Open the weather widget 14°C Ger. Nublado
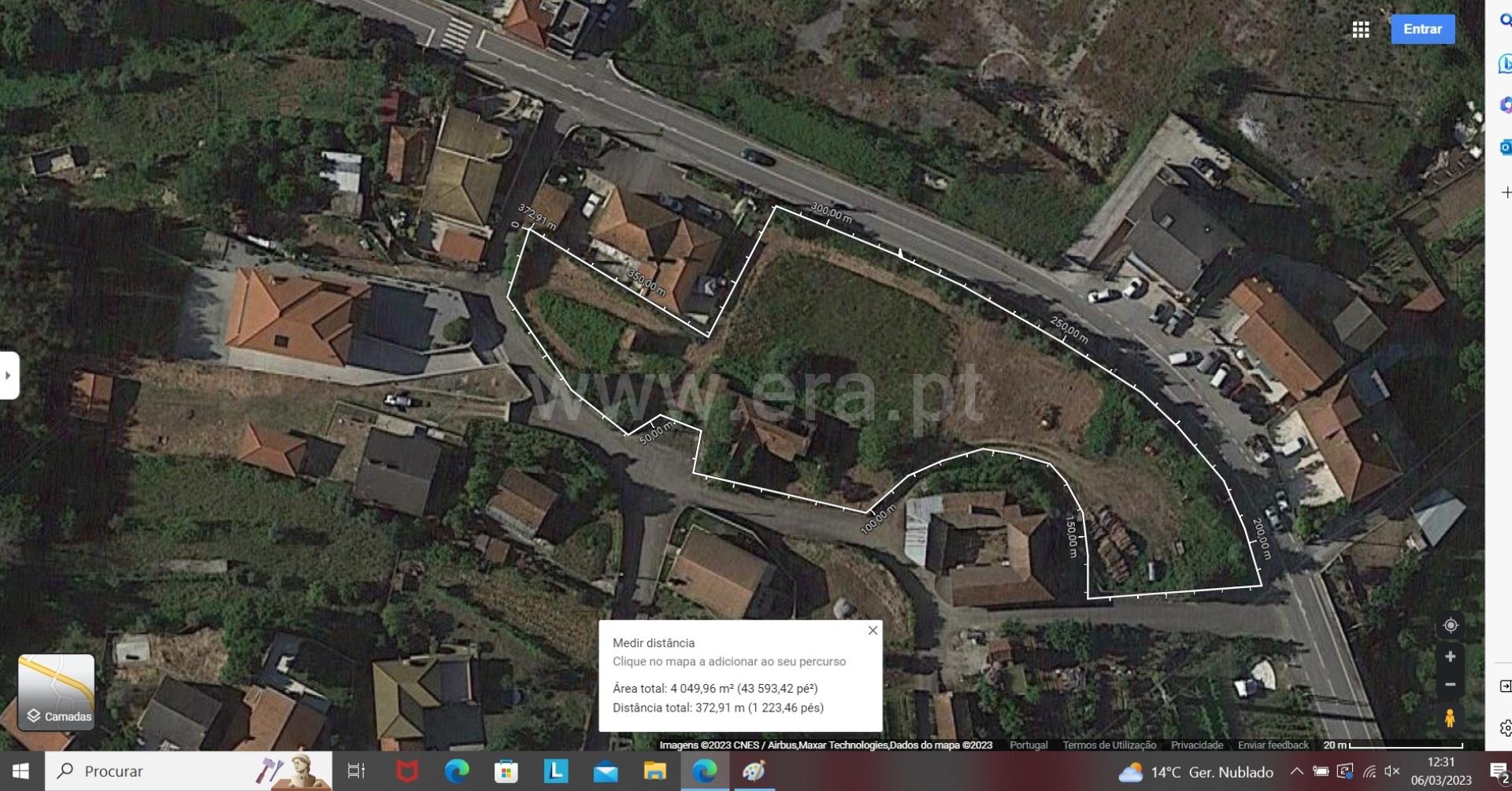 [1195, 772]
